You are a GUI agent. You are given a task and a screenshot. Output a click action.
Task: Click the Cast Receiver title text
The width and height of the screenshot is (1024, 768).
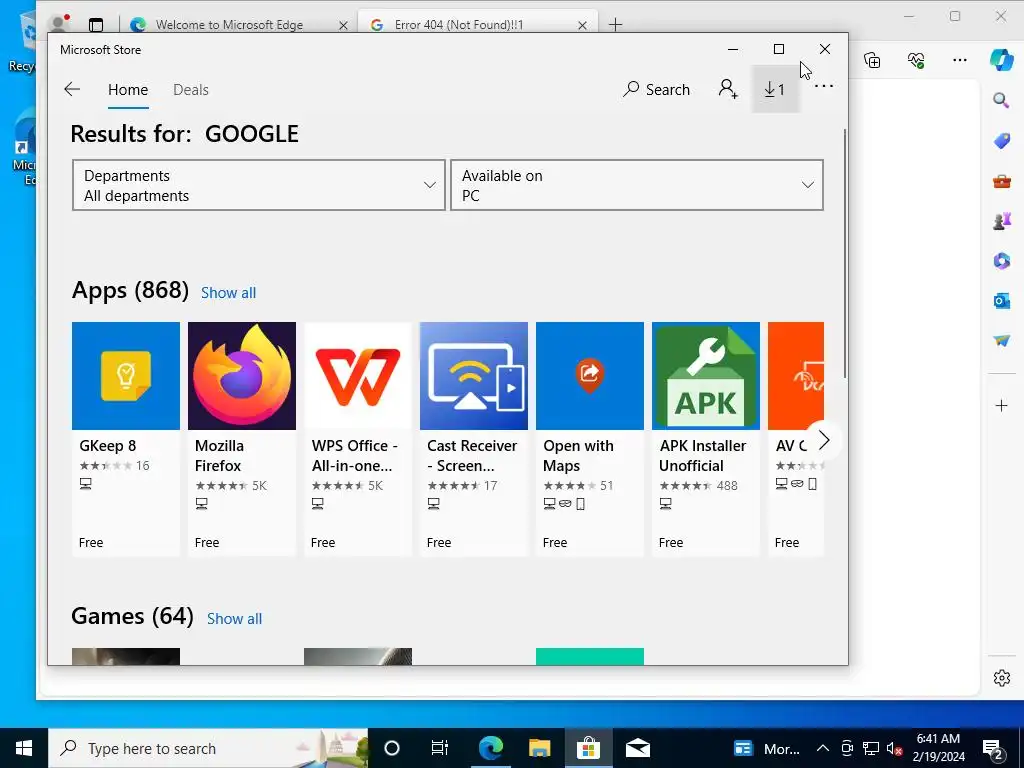[x=472, y=456]
